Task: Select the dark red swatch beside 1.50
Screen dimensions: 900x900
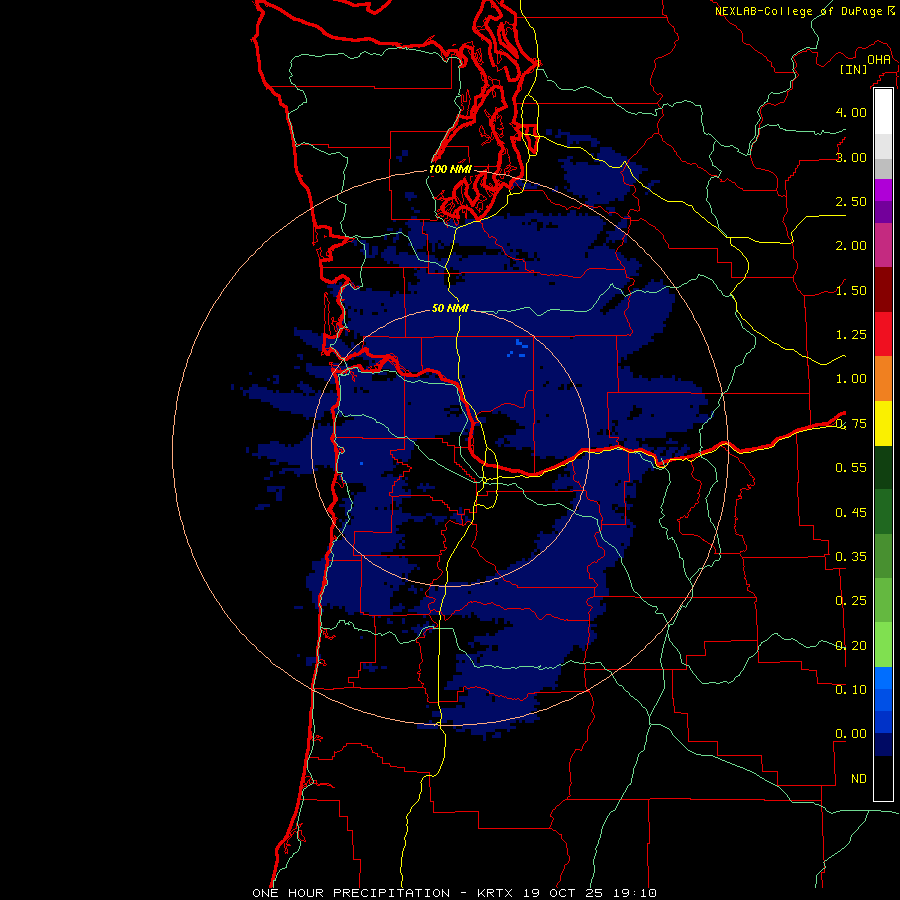Action: [883, 290]
